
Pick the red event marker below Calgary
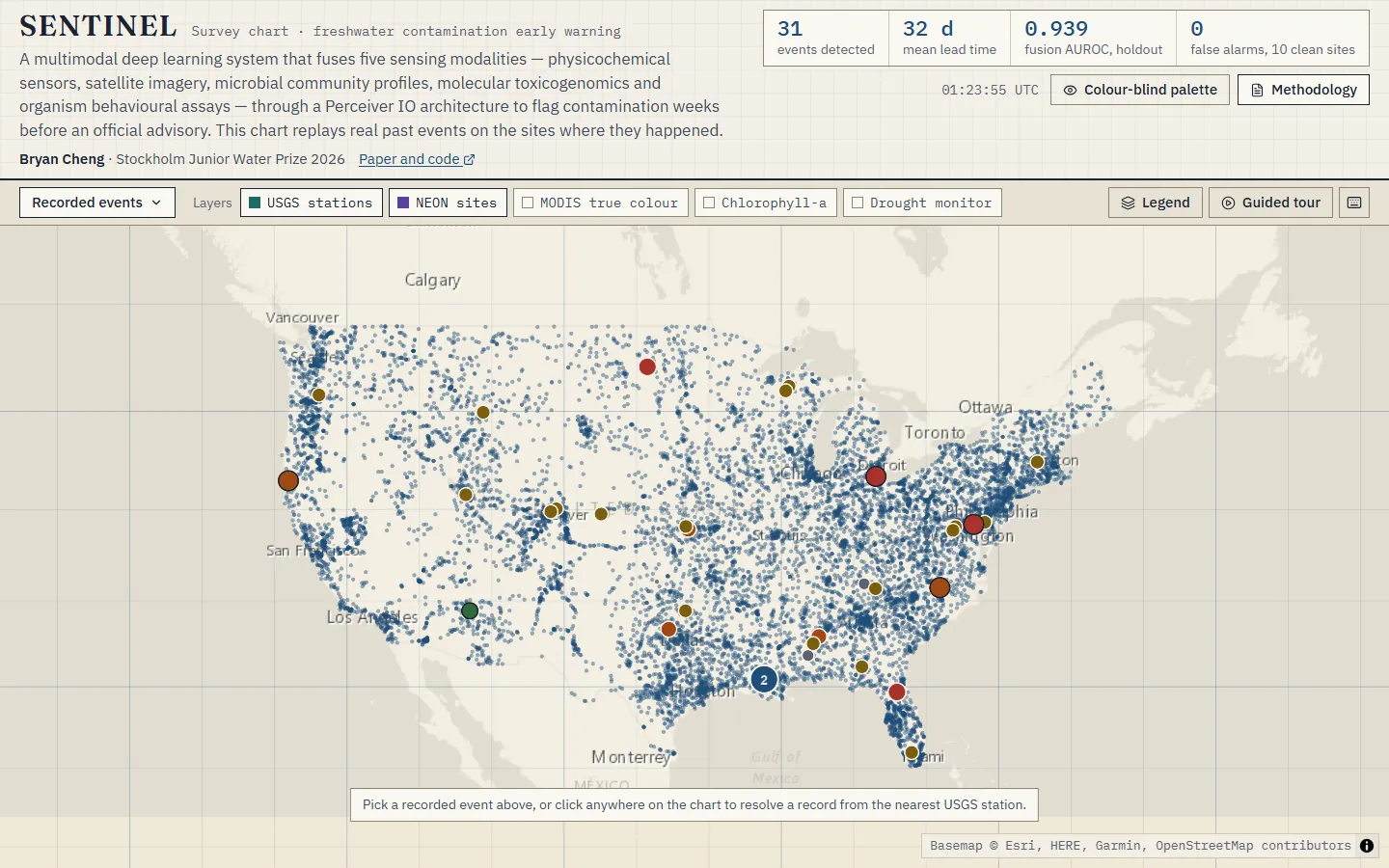point(647,366)
